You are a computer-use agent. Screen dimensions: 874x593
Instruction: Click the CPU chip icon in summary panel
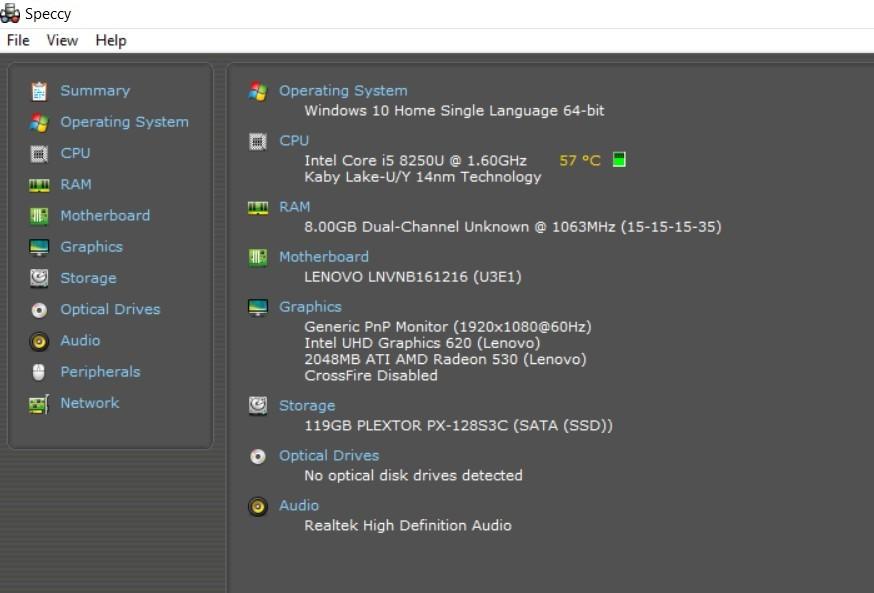[x=258, y=142]
